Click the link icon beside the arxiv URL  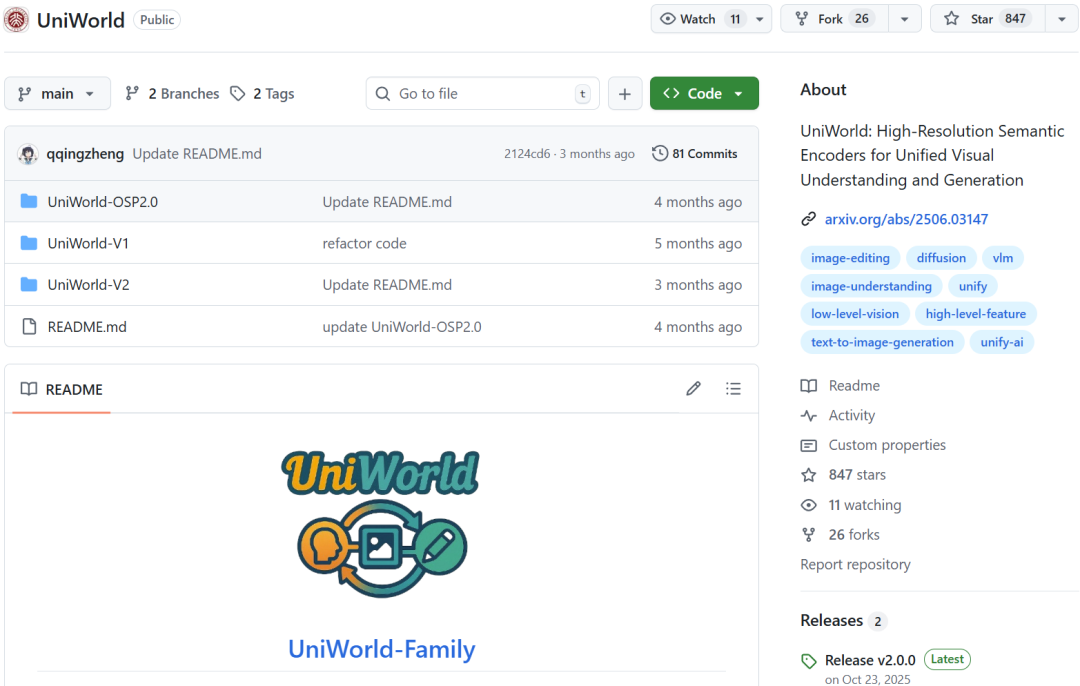click(806, 219)
